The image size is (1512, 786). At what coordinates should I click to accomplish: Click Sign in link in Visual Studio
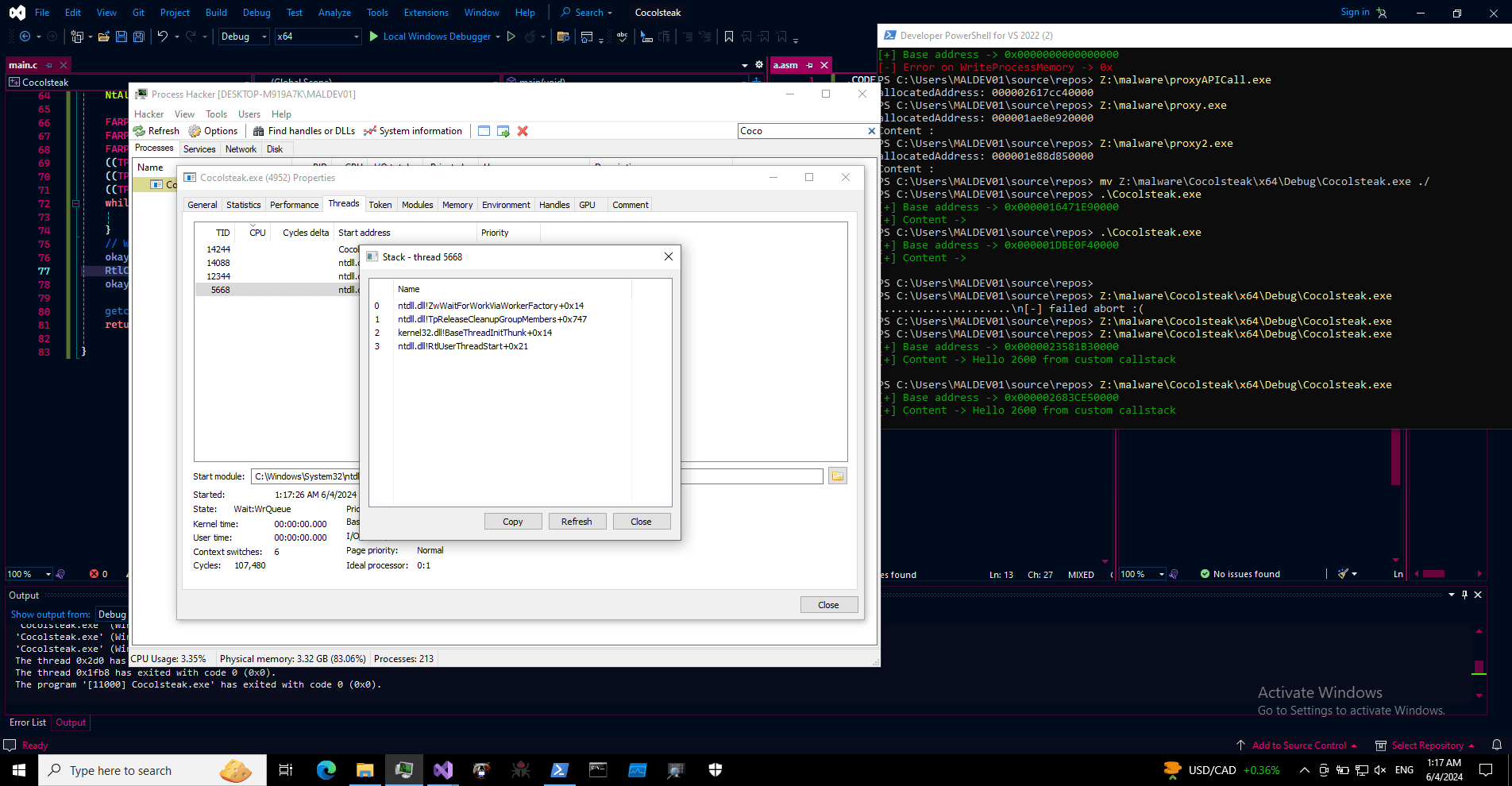click(1355, 12)
